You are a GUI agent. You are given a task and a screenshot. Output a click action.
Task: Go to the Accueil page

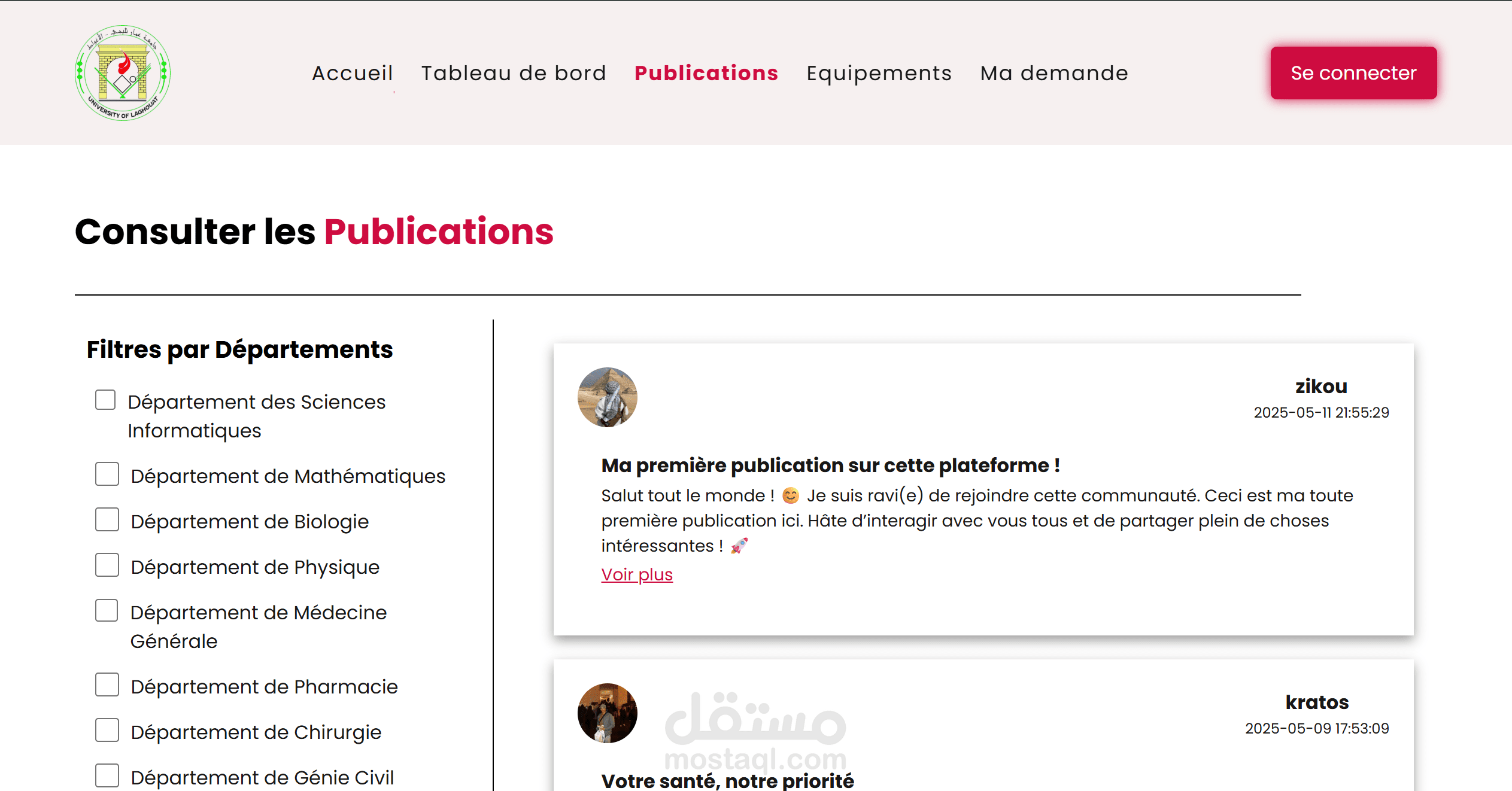[x=353, y=73]
